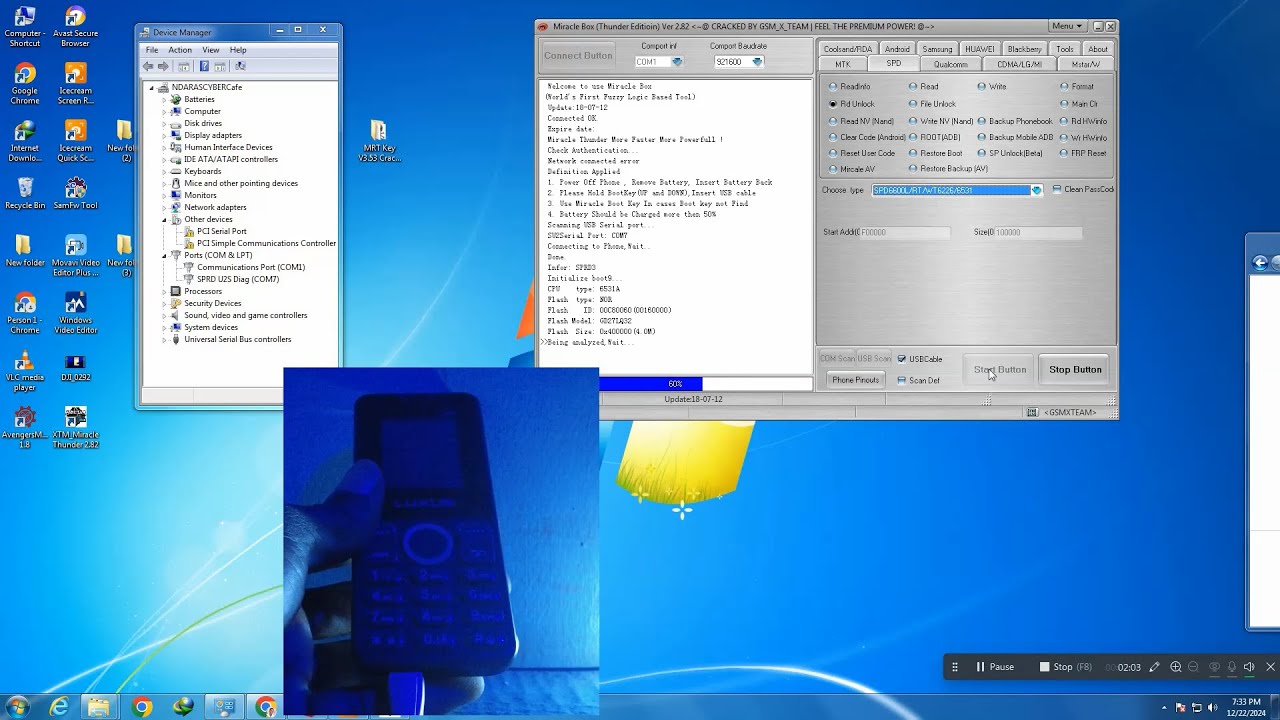Image resolution: width=1280 pixels, height=720 pixels.
Task: Collapse the Other devices tree node
Action: 164,219
